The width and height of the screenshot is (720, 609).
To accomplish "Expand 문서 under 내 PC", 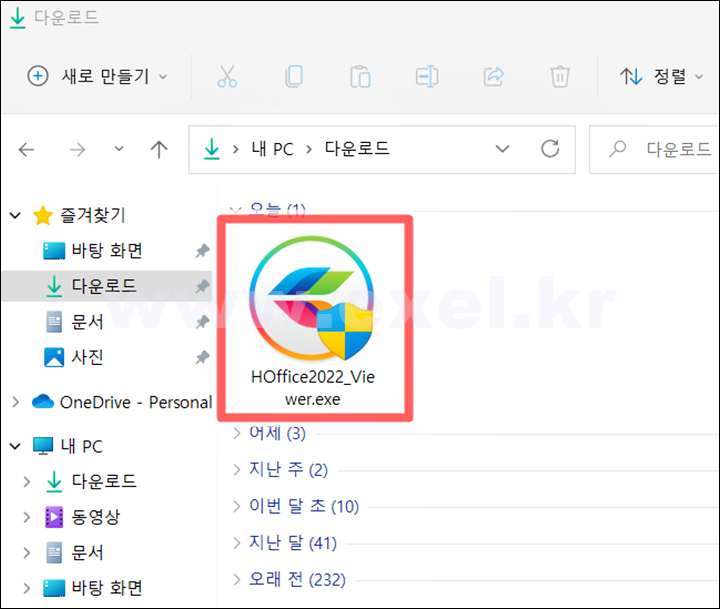I will [x=27, y=553].
